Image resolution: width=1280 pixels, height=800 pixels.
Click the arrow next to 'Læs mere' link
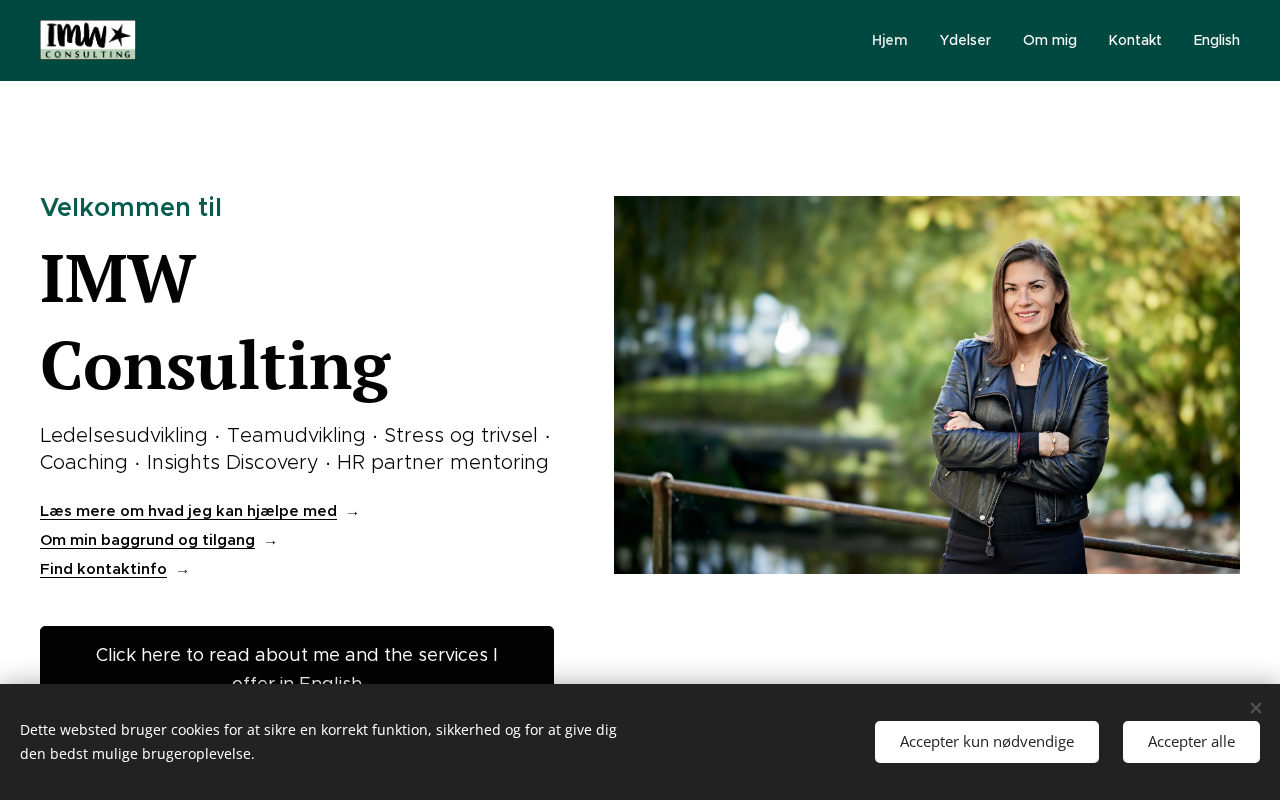[x=353, y=513]
